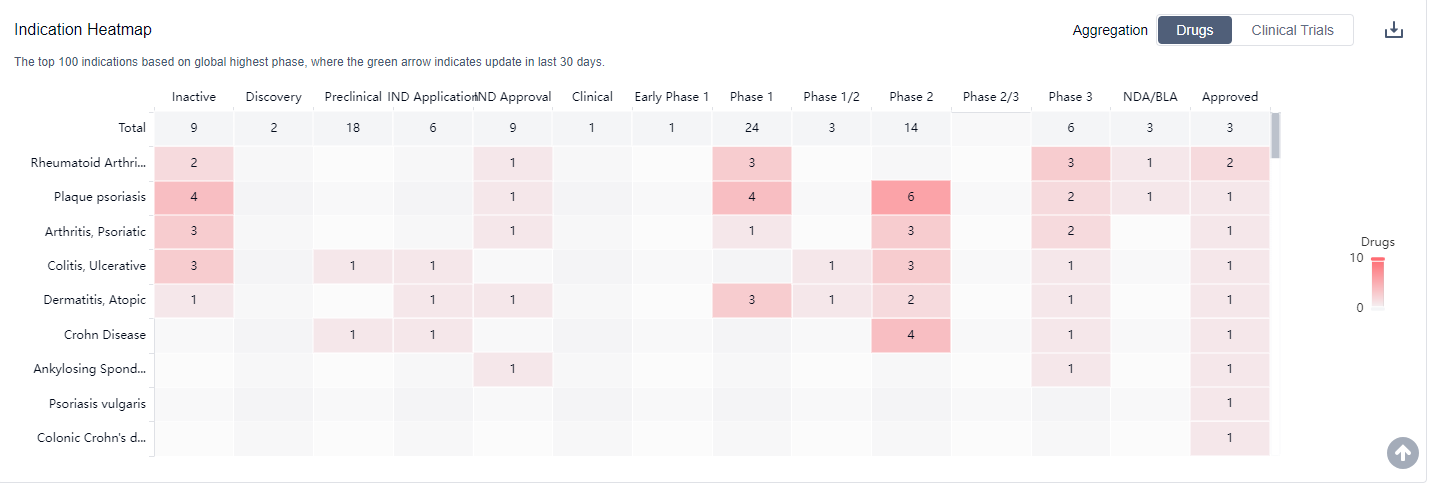
Task: Click the Total Phase 1 cell showing 24
Action: coord(751,128)
